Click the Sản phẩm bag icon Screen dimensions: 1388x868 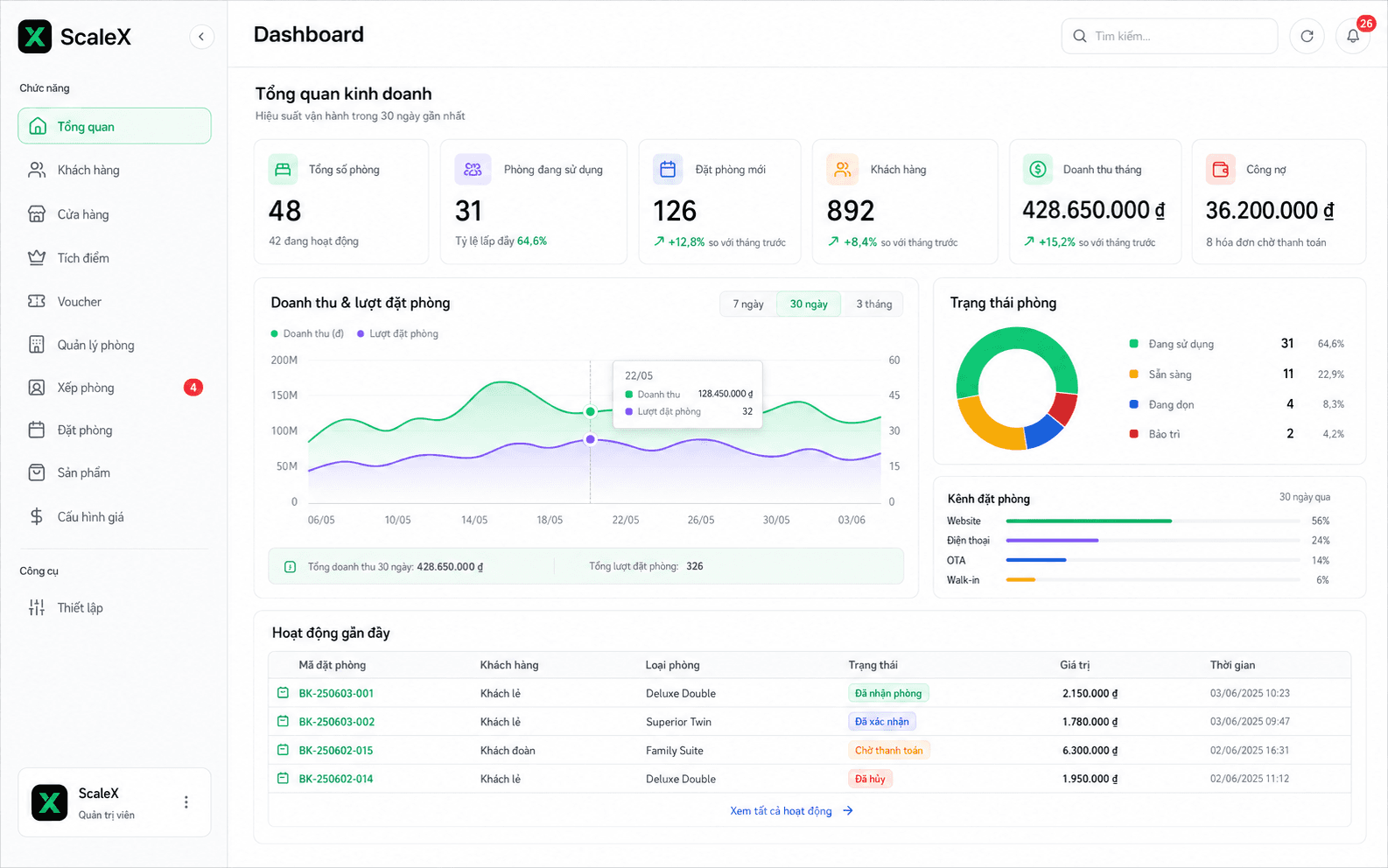(37, 472)
